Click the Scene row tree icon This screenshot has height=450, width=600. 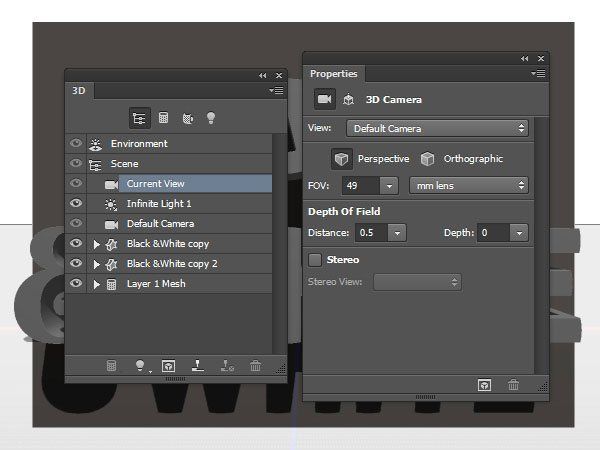pyautogui.click(x=95, y=164)
